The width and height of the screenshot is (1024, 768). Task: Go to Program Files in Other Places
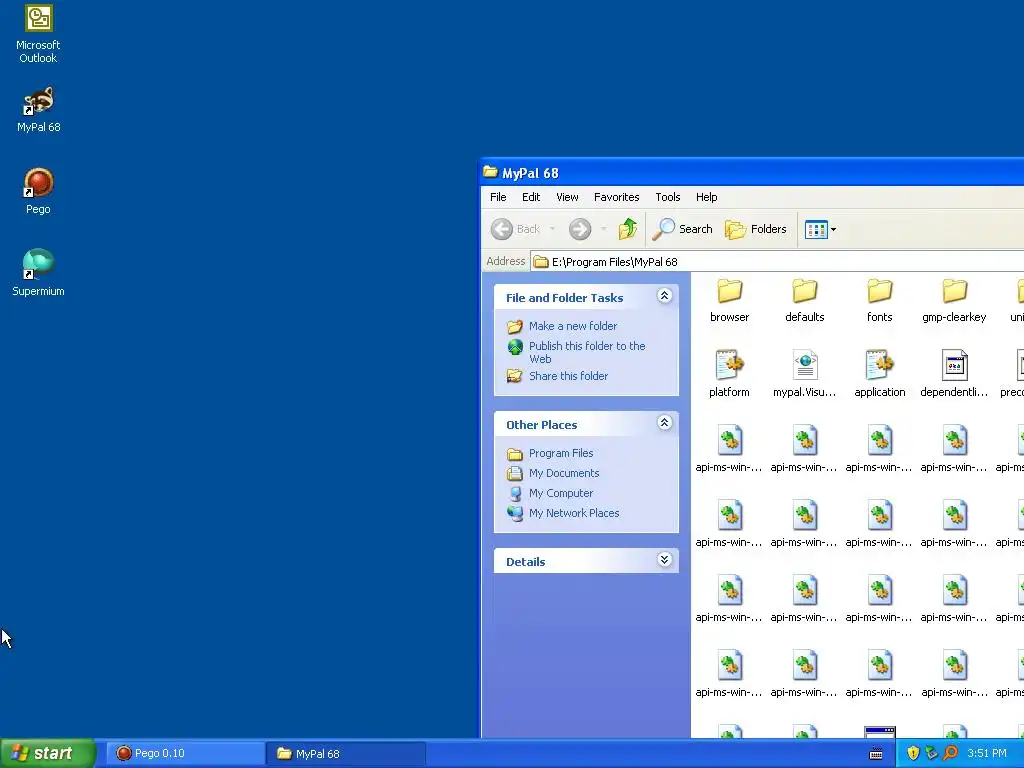561,453
